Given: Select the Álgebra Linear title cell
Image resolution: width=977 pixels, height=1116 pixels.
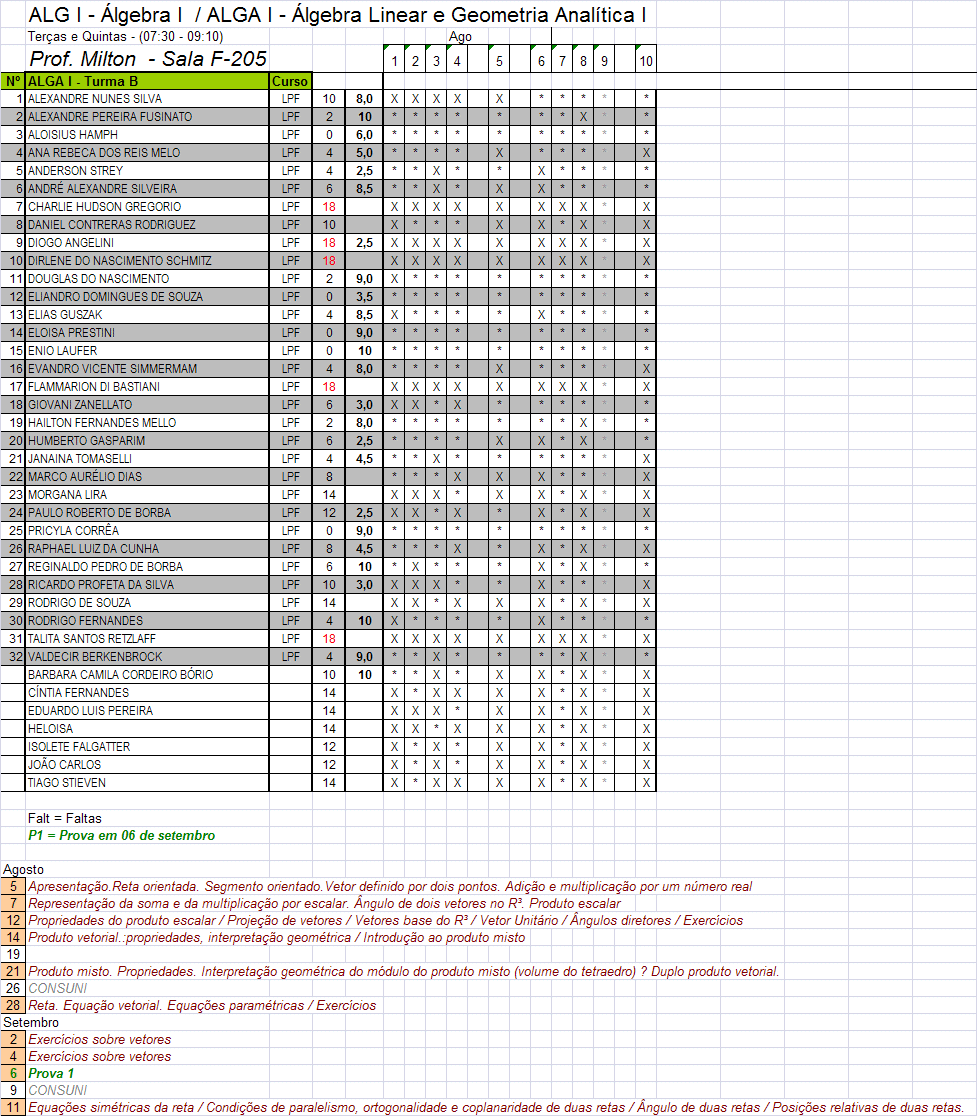Looking at the screenshot, I should tap(337, 15).
